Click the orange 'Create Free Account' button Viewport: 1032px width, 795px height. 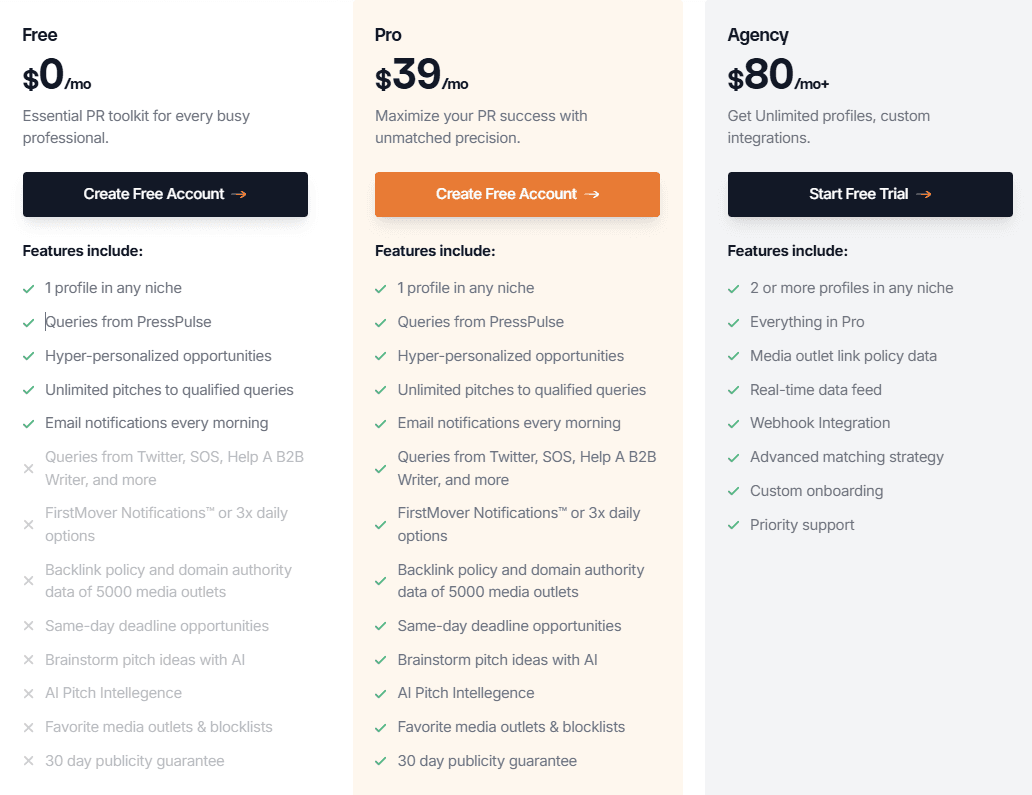(x=517, y=195)
